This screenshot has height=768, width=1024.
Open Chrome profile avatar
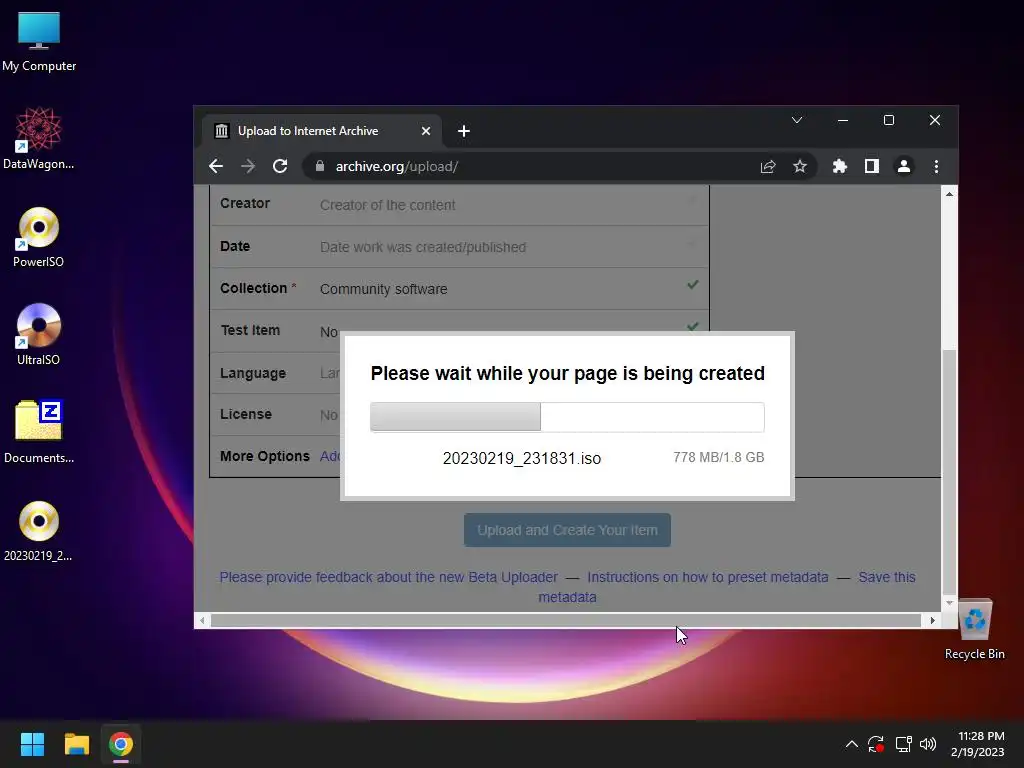coord(904,167)
